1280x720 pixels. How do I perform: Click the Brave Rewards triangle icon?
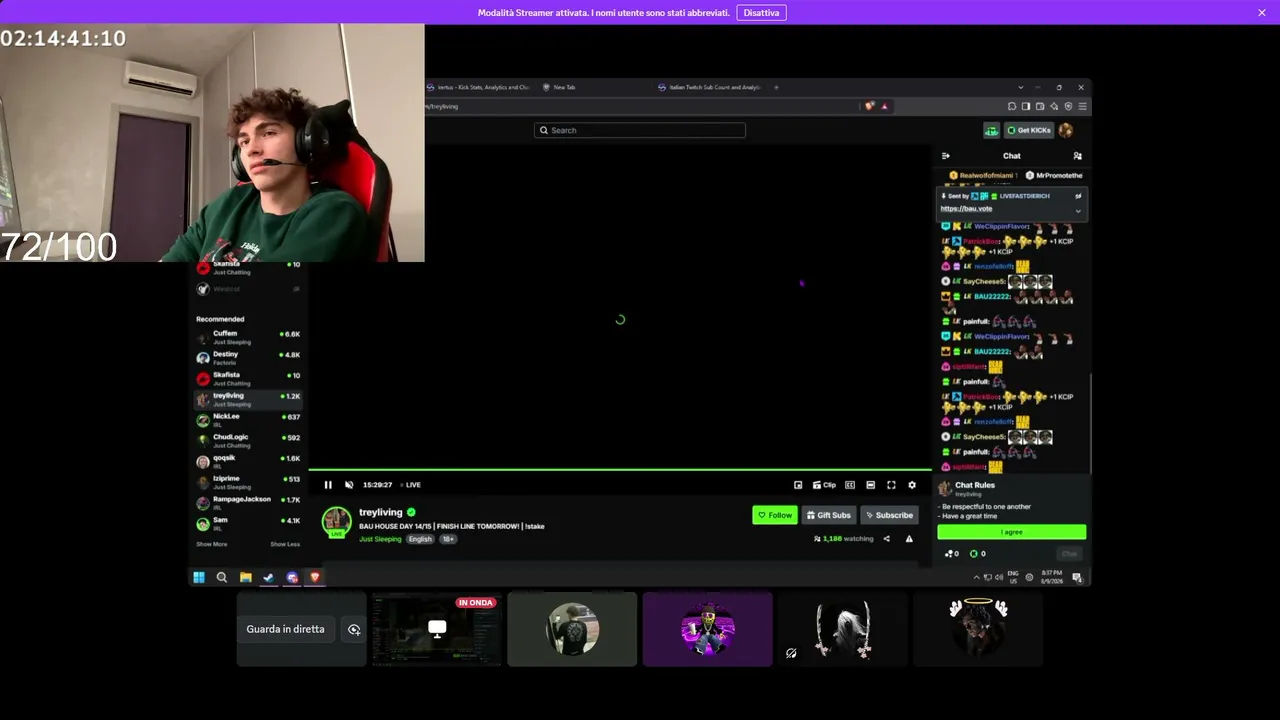click(x=884, y=106)
